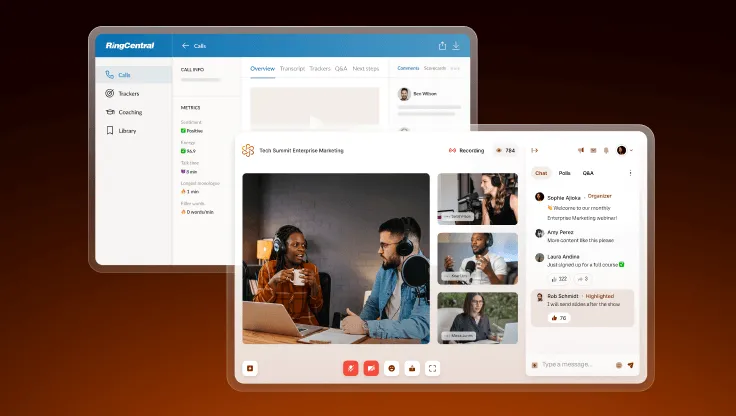Click the Highlighted label next to Rob Schmidt
This screenshot has height=416, width=736.
(x=599, y=296)
